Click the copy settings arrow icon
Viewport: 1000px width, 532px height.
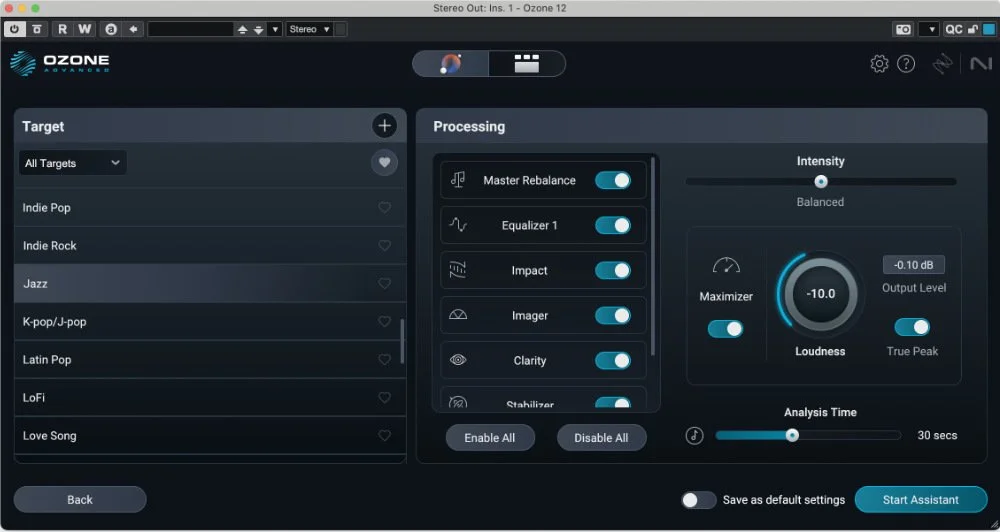(x=133, y=29)
